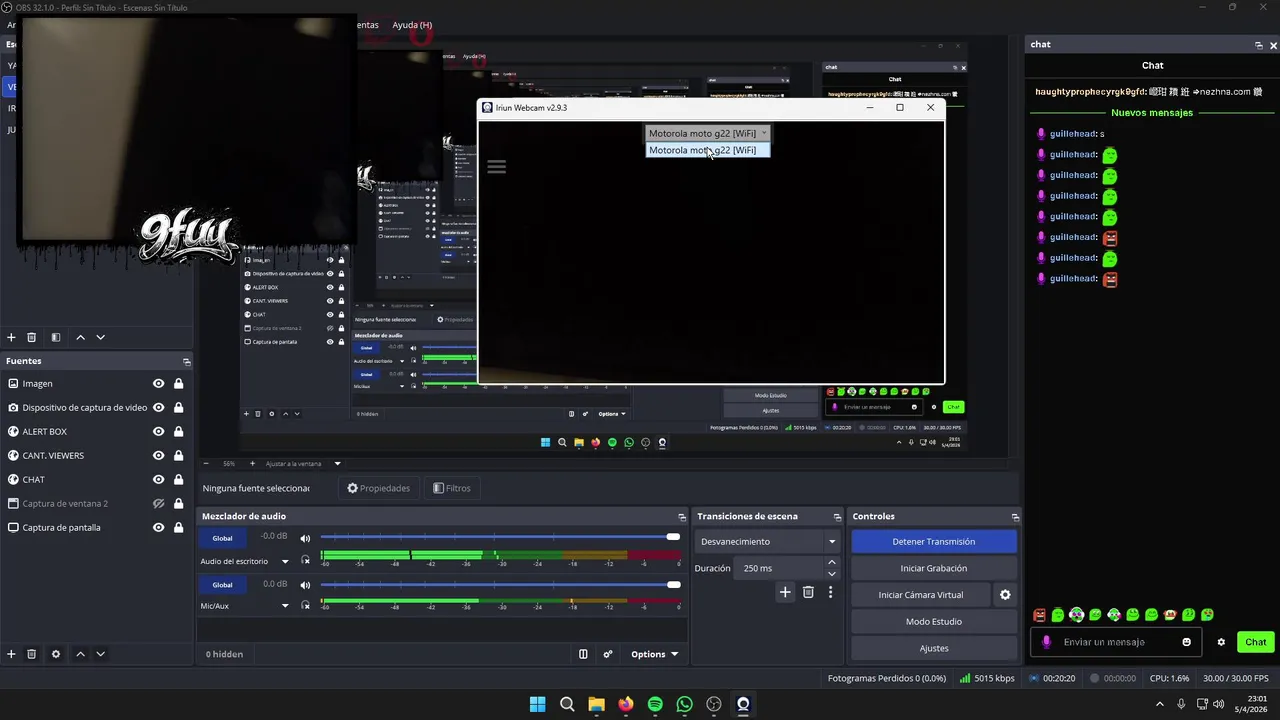Focus the Enviar un mensaje chat field
Screen dimensions: 1280x720
tap(1118, 642)
